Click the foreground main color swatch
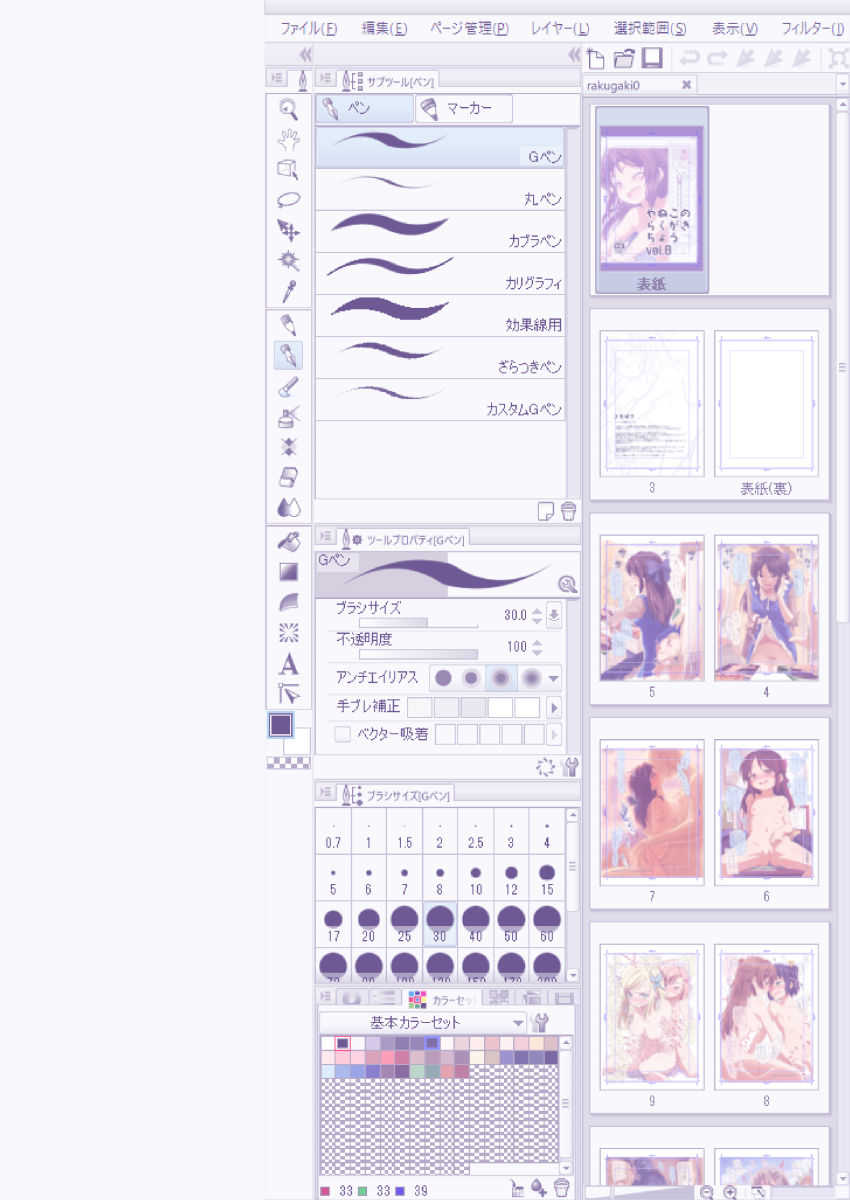Viewport: 850px width, 1200px height. point(281,725)
